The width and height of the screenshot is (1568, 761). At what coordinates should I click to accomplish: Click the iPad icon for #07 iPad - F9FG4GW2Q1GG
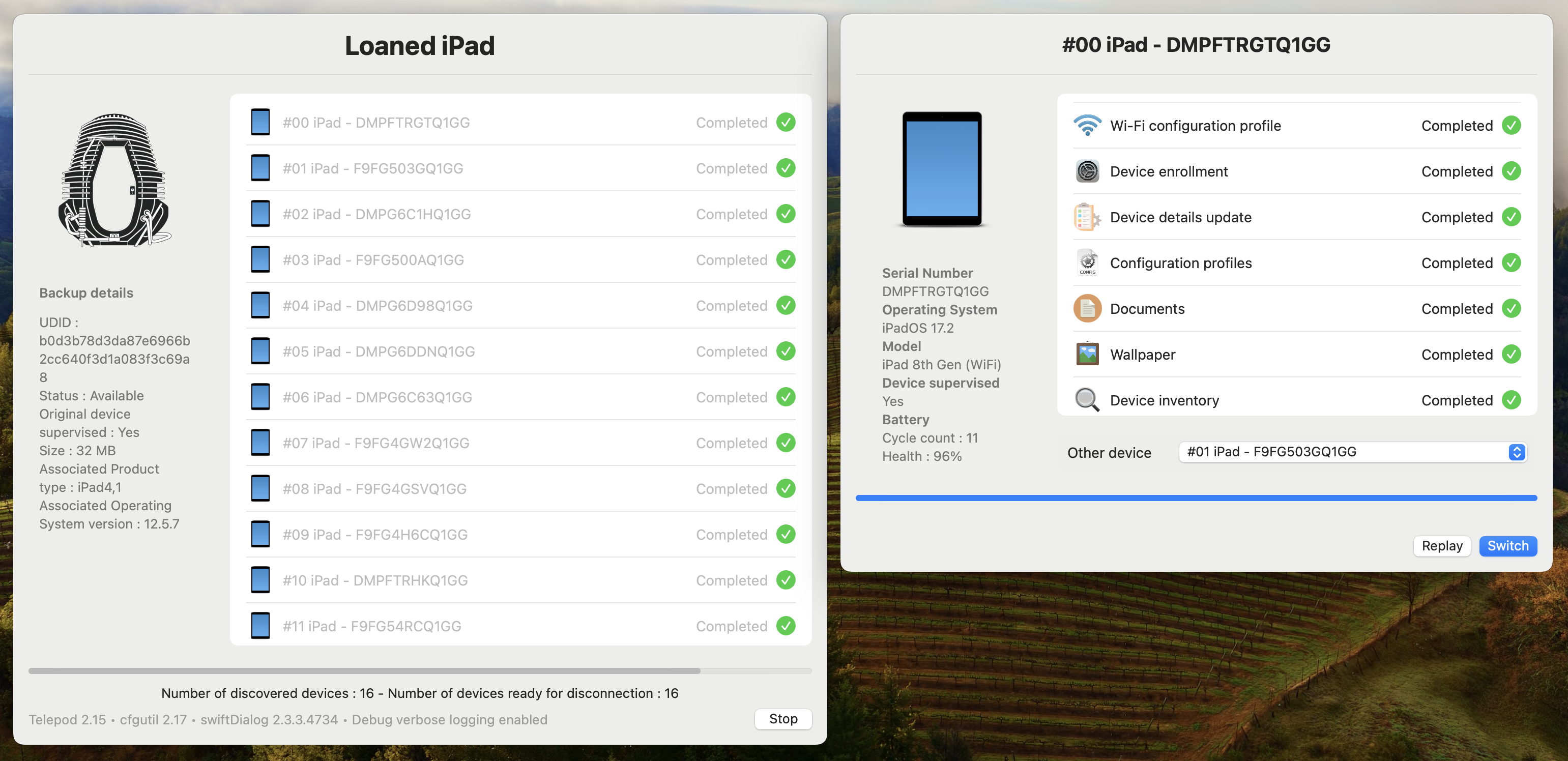coord(260,443)
